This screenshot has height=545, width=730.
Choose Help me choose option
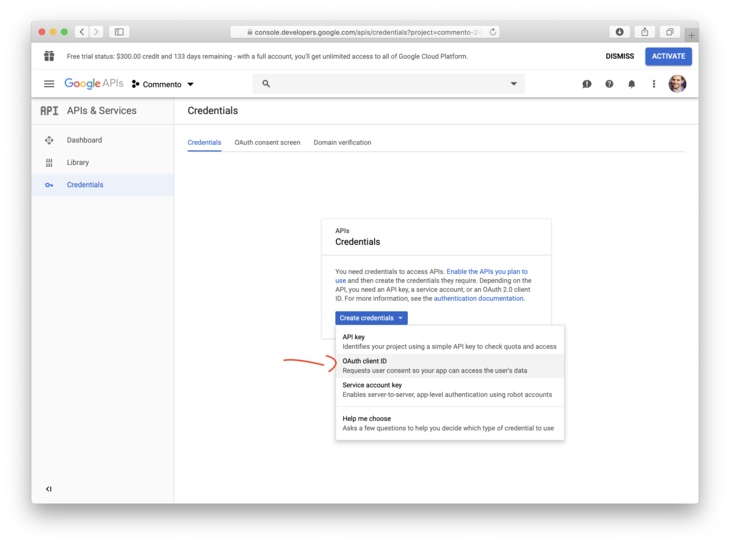point(450,423)
